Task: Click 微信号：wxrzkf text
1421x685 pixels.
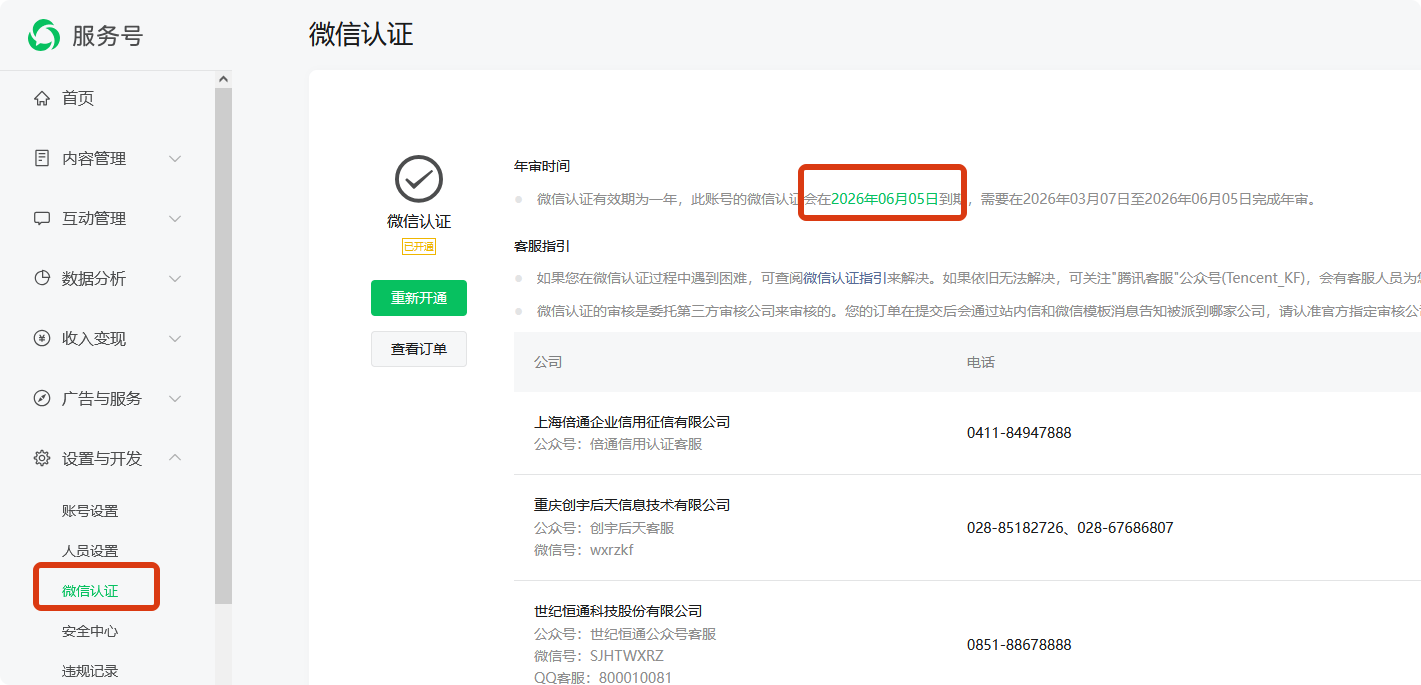Action: point(584,550)
